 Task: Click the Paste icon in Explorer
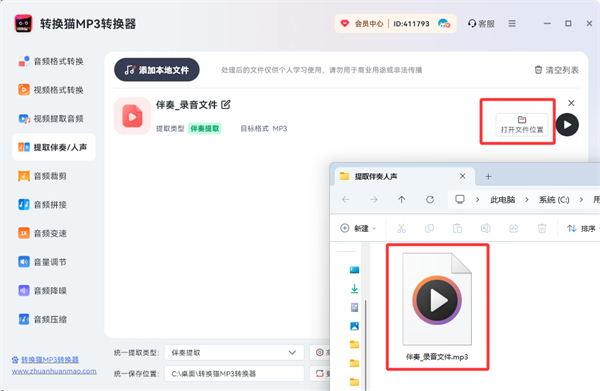point(457,228)
